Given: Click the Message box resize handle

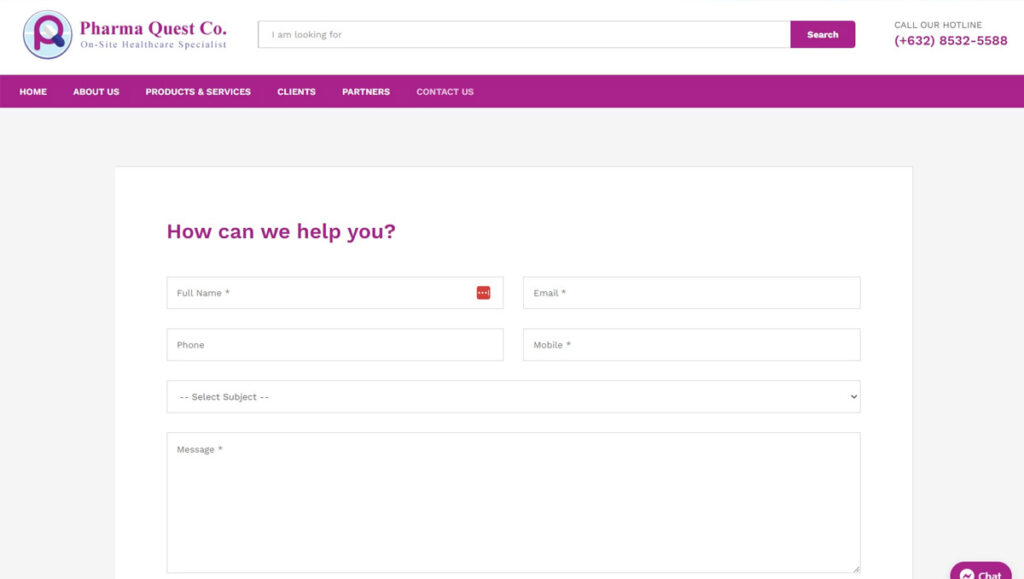Looking at the screenshot, I should tap(855, 568).
